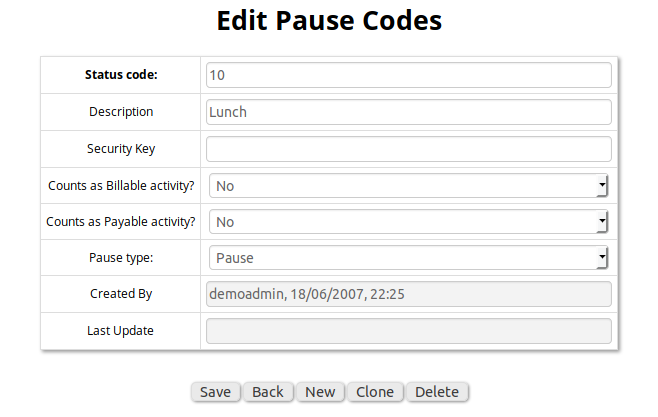The image size is (658, 417).
Task: Click the empty Security Key text box
Action: tap(408, 149)
